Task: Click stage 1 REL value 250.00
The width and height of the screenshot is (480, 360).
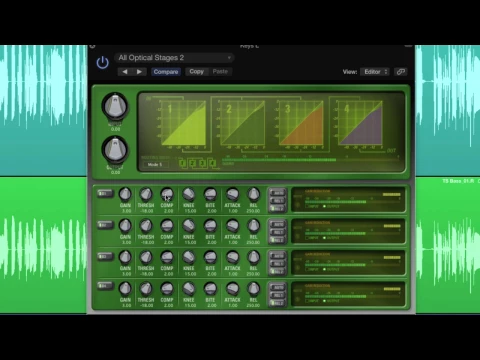Action: click(x=253, y=211)
